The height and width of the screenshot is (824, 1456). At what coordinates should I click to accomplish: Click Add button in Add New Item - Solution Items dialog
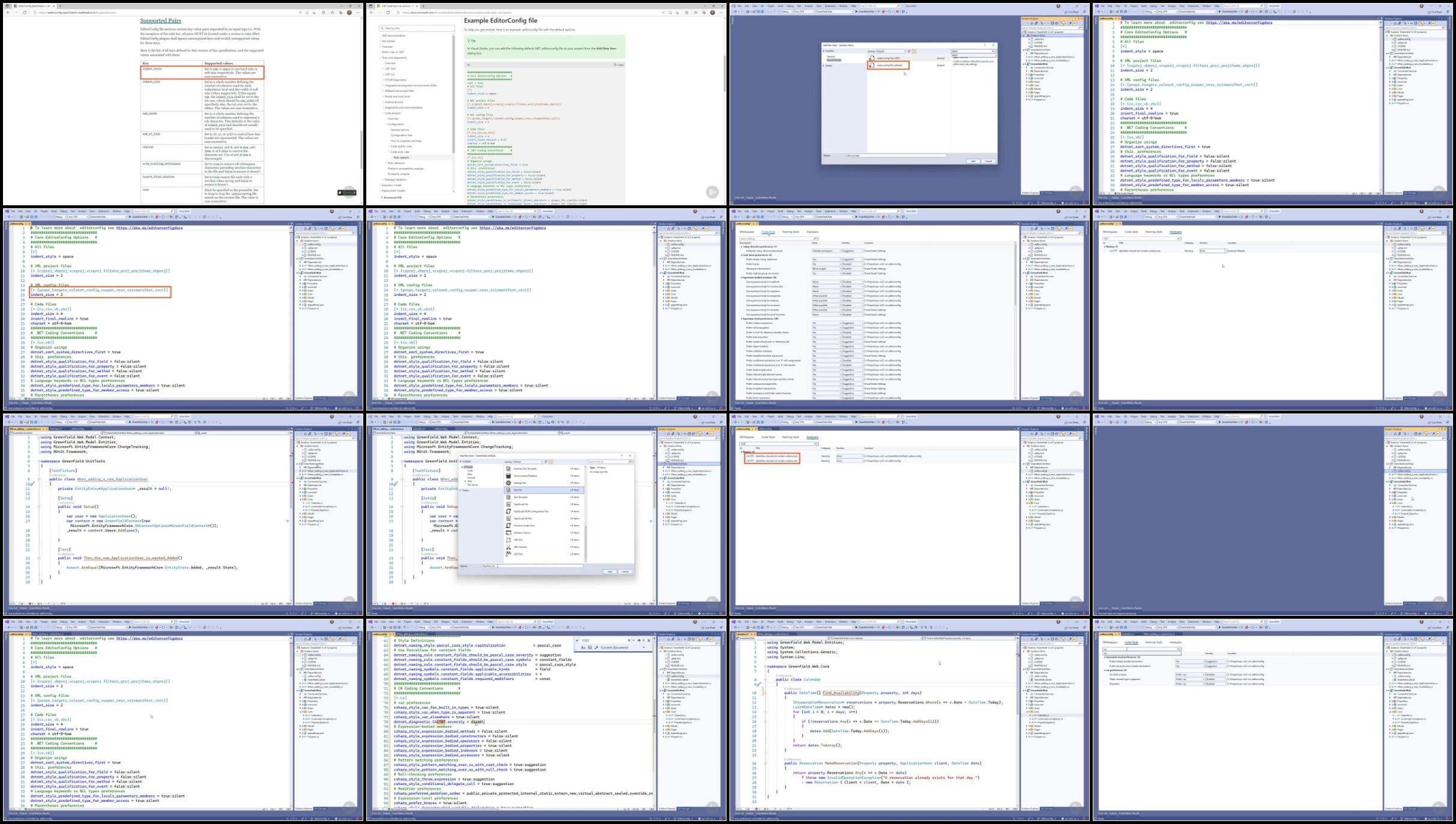click(973, 161)
